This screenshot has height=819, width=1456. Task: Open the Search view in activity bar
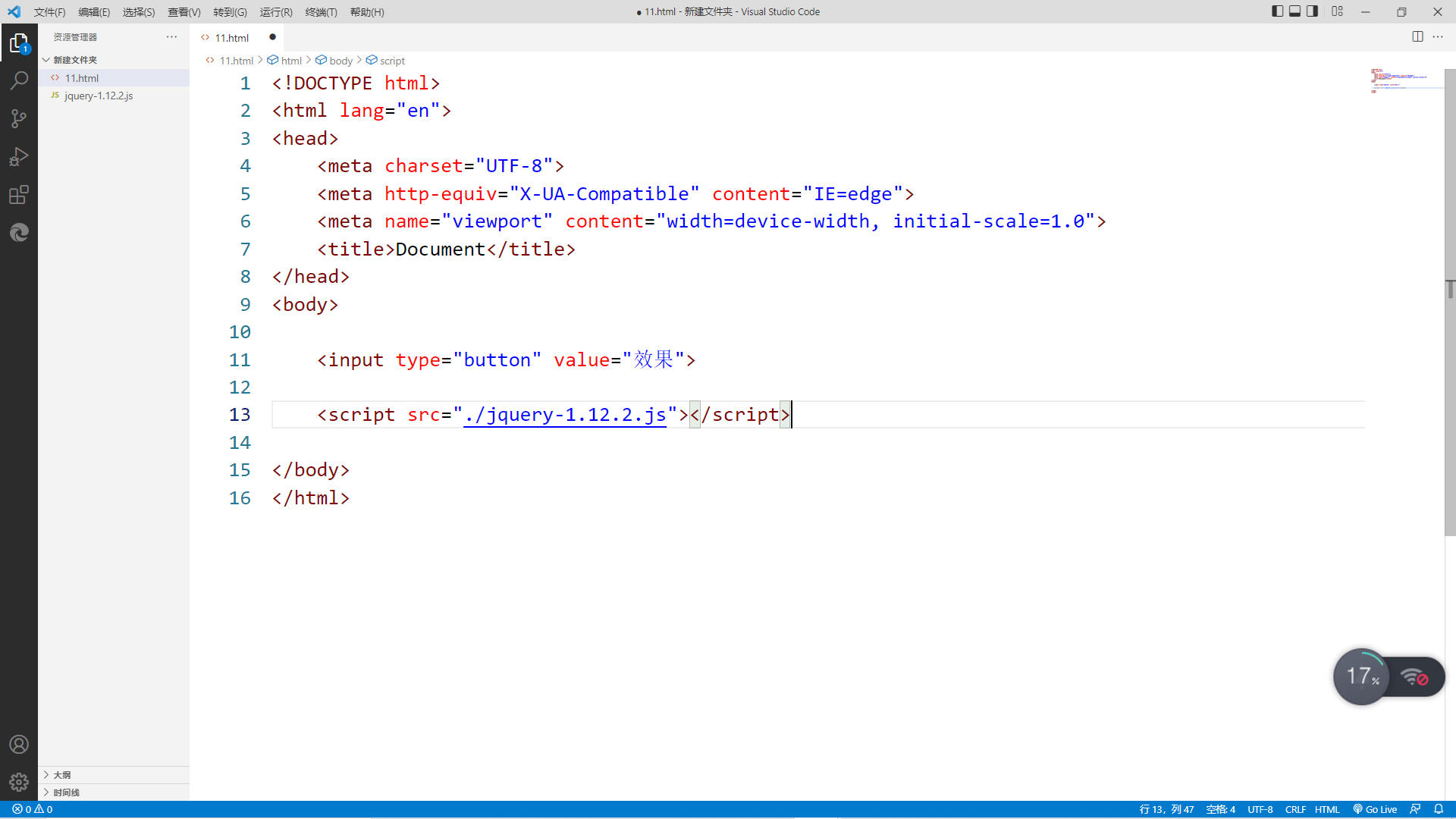[19, 80]
